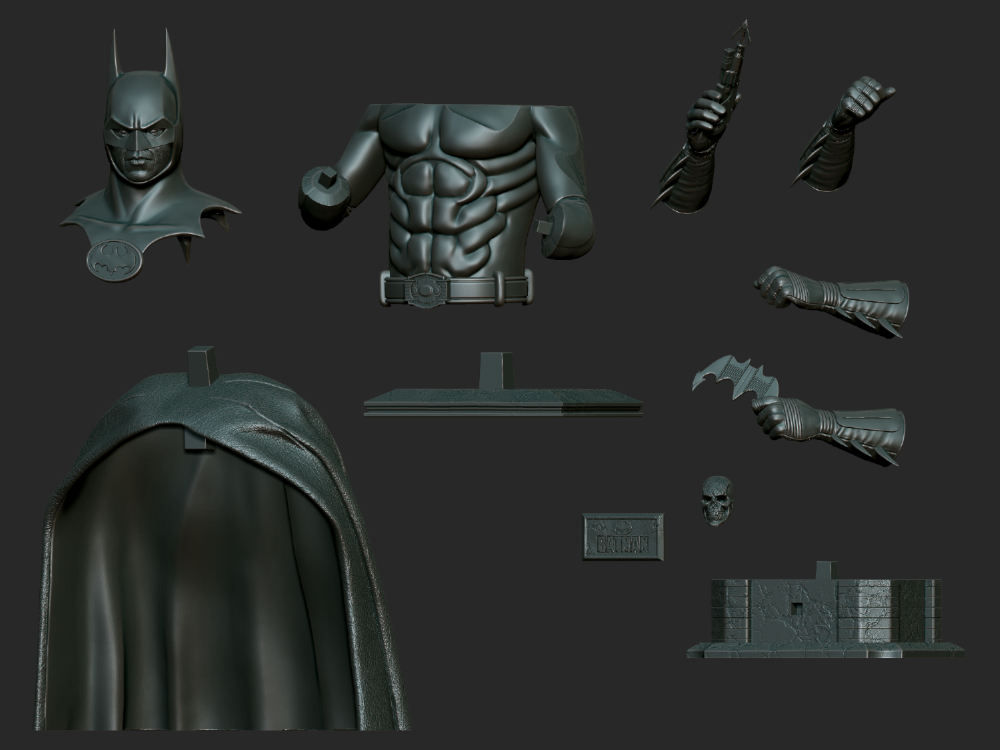Select the small skull part
This screenshot has width=1000, height=750.
717,501
